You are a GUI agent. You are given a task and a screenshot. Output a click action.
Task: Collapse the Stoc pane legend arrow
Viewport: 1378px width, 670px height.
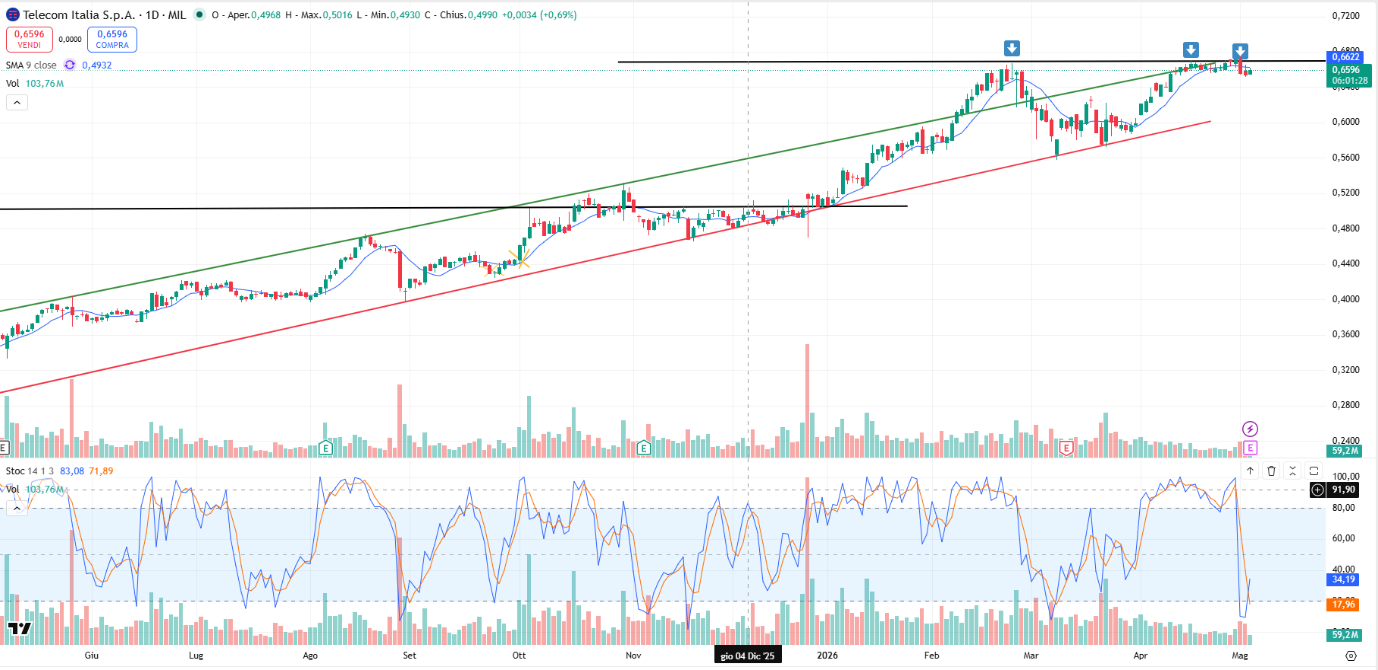15,508
